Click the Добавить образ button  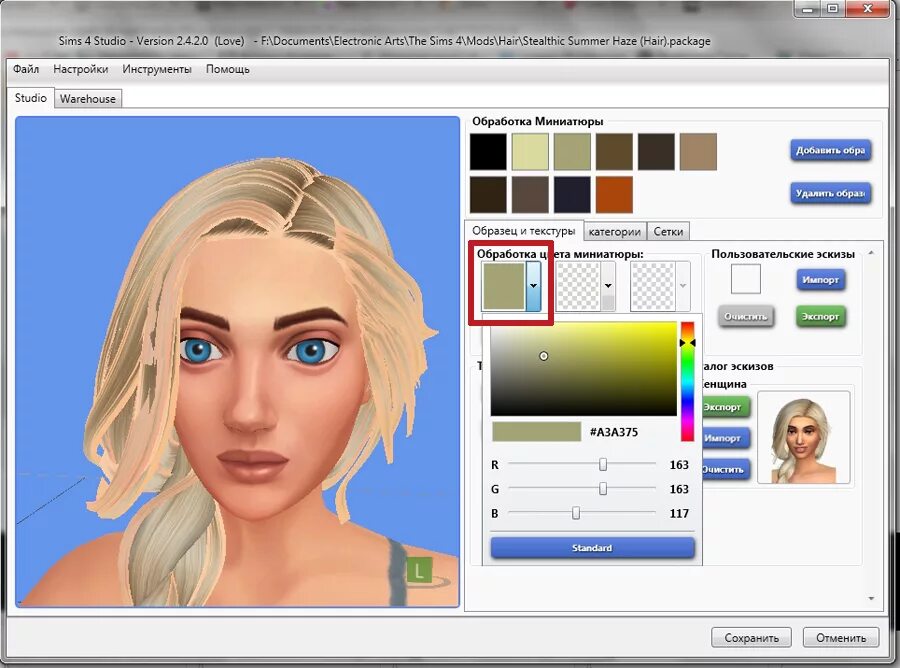(831, 150)
